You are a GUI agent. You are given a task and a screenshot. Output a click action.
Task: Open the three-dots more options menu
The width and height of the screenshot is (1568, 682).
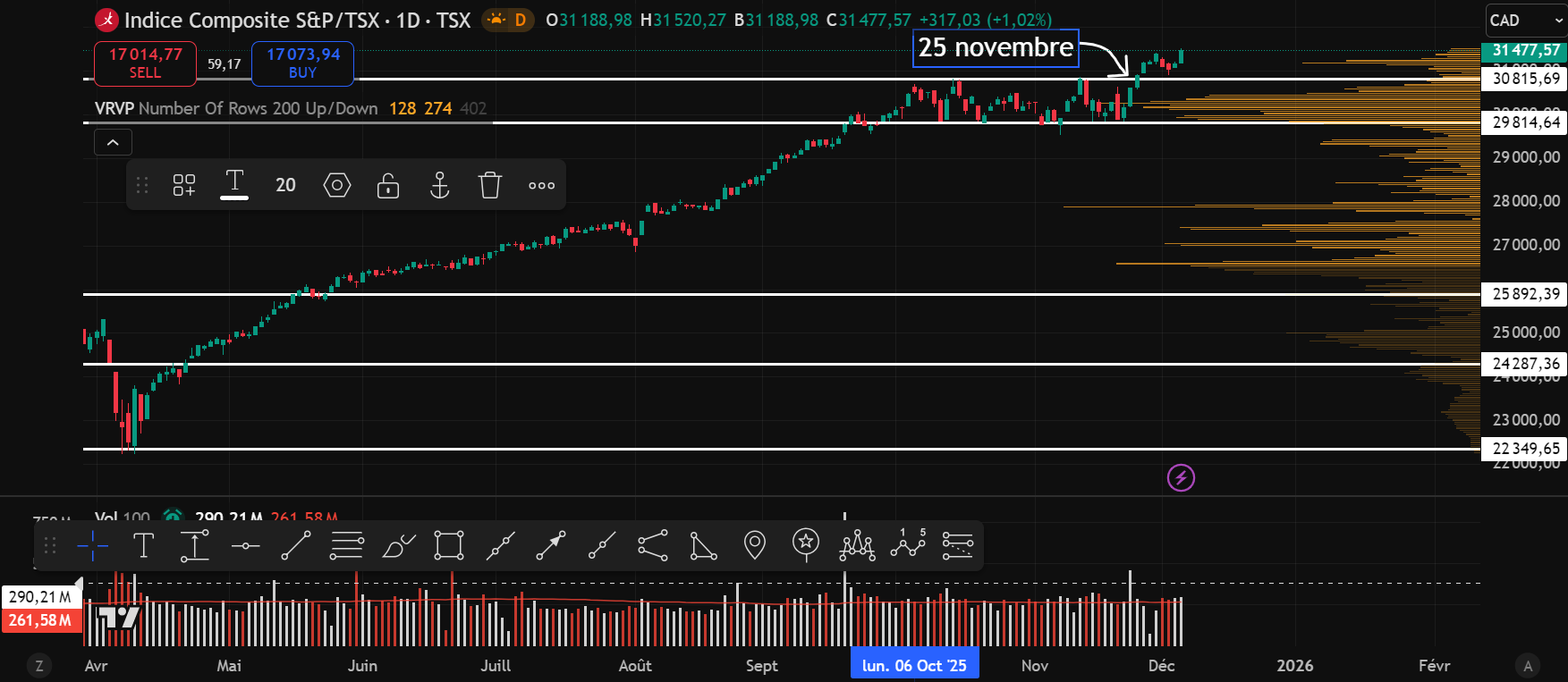[541, 185]
